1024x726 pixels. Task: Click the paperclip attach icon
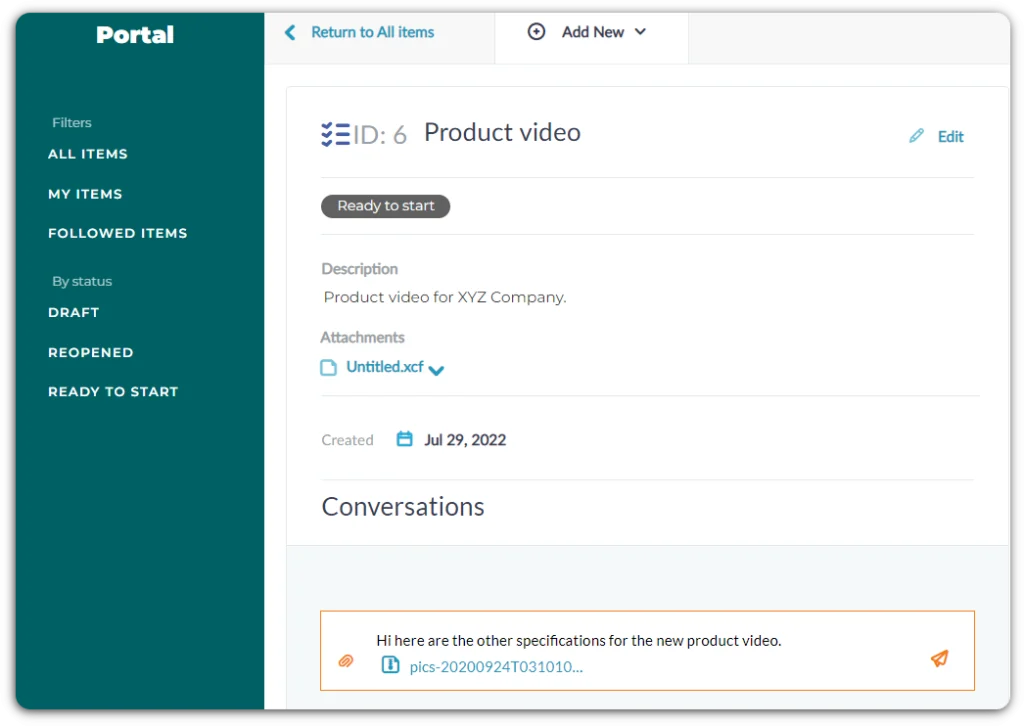point(346,661)
